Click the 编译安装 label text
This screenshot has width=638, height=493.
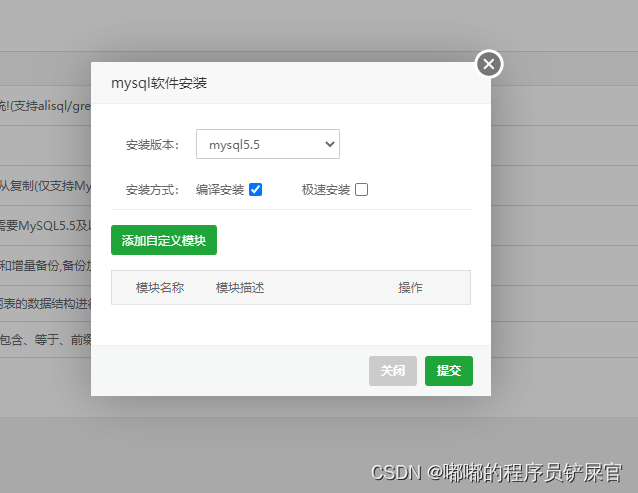coord(220,190)
